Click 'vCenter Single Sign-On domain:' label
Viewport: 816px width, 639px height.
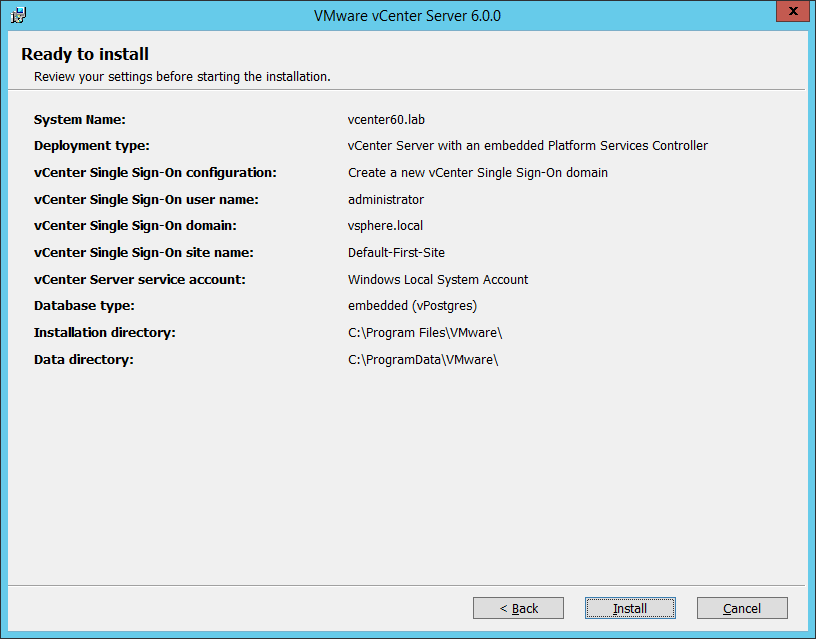pos(135,226)
